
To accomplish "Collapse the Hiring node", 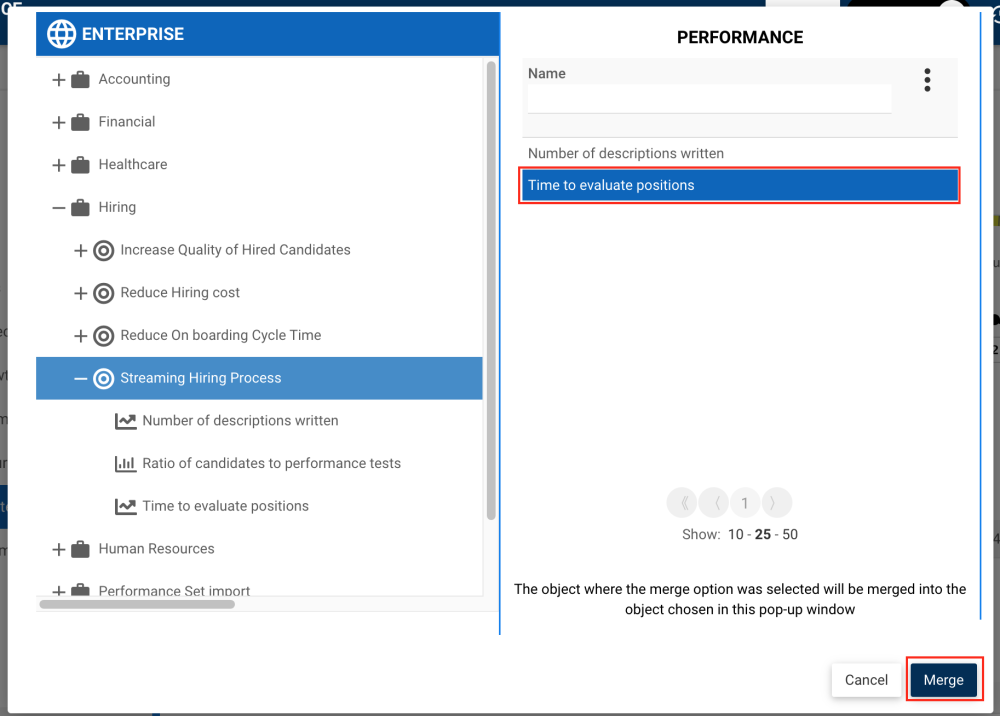I will pyautogui.click(x=58, y=207).
